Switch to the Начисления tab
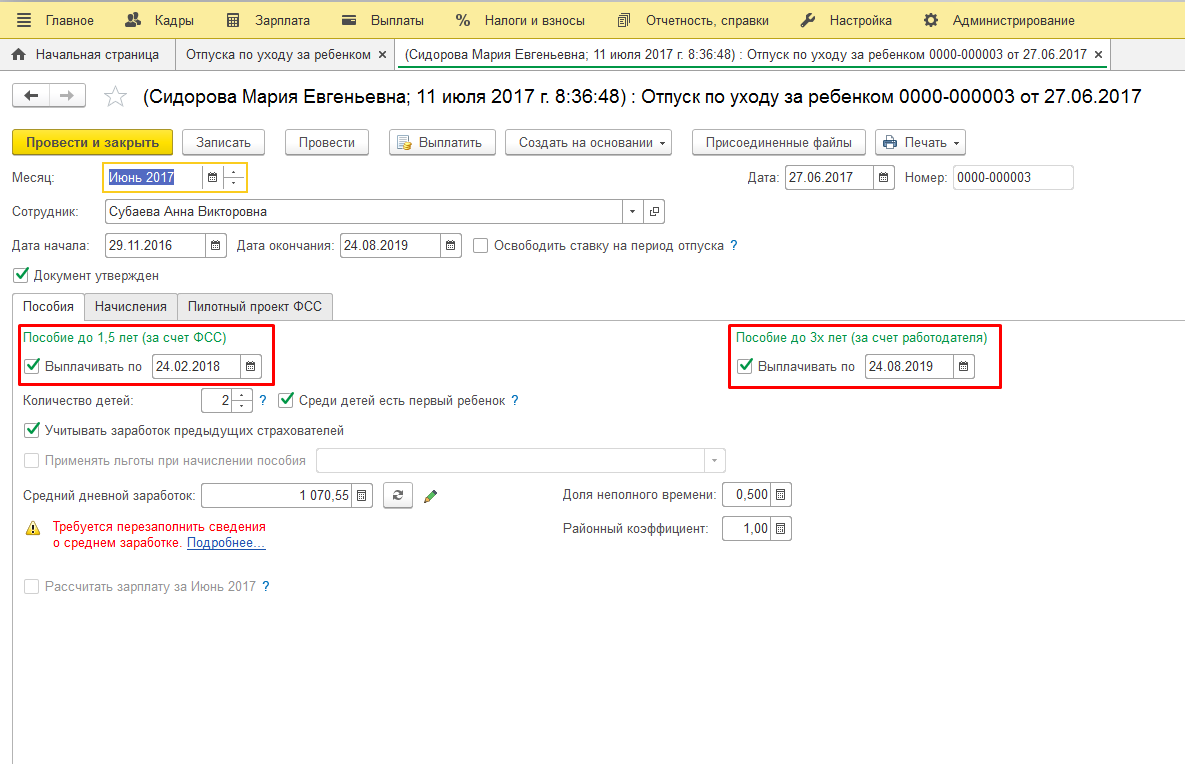 click(x=130, y=306)
